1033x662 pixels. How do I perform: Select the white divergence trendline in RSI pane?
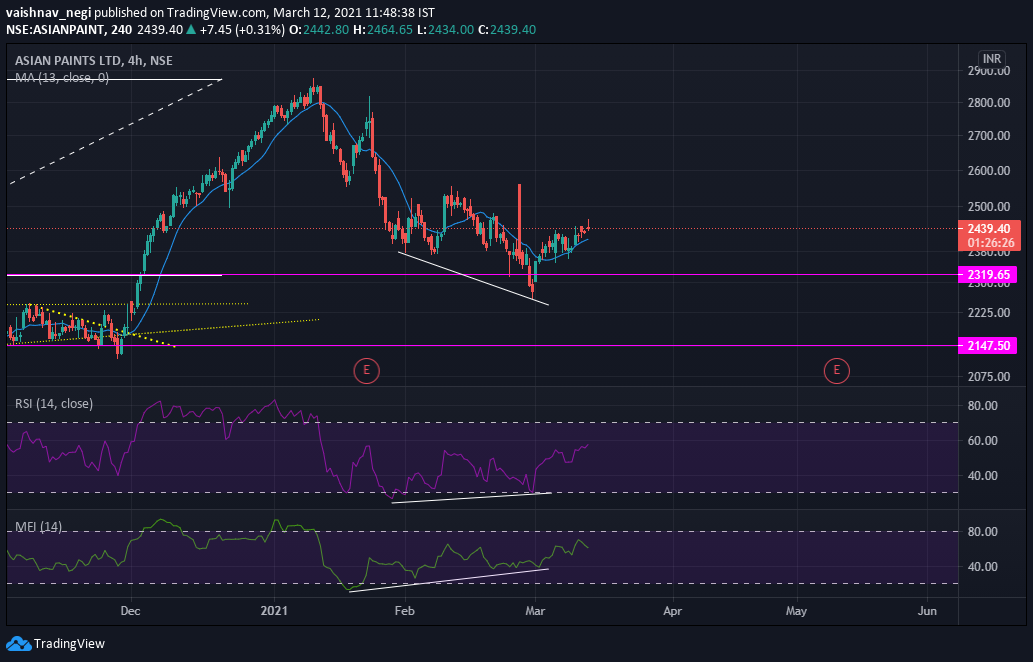(x=471, y=497)
